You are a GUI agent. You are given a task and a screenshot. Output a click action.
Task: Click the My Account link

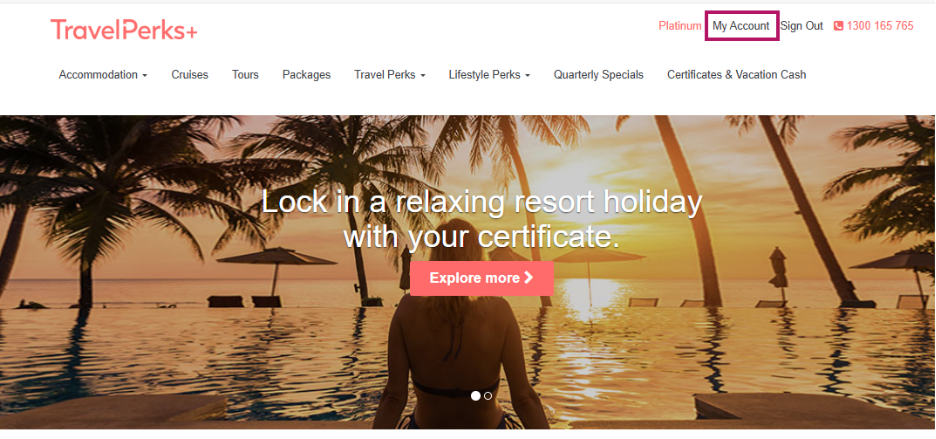741,26
